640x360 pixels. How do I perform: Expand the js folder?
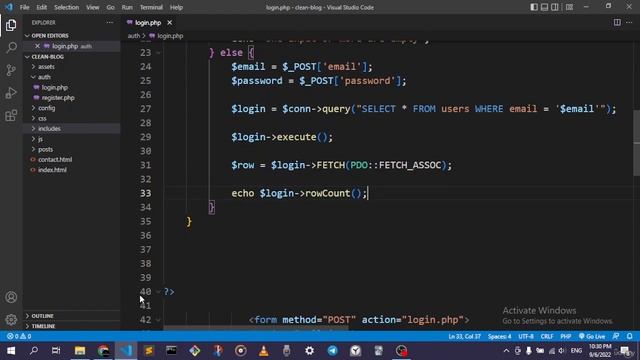[40, 139]
